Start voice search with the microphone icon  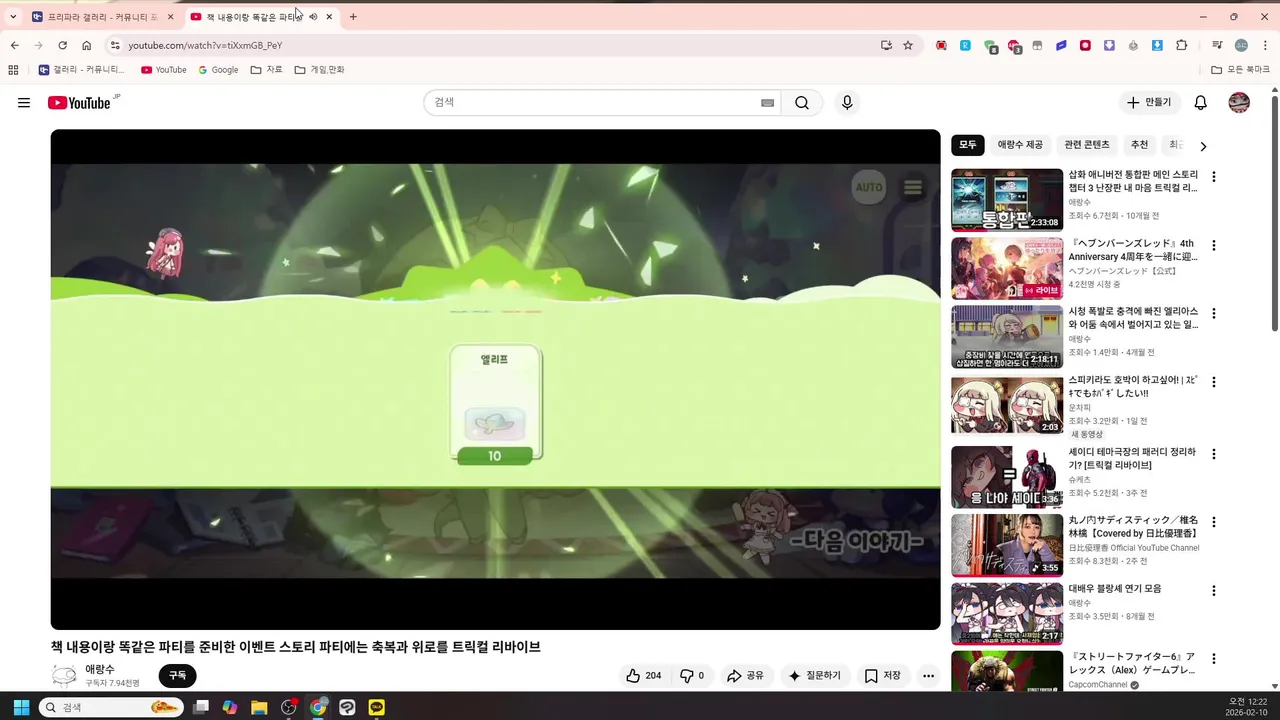[847, 103]
